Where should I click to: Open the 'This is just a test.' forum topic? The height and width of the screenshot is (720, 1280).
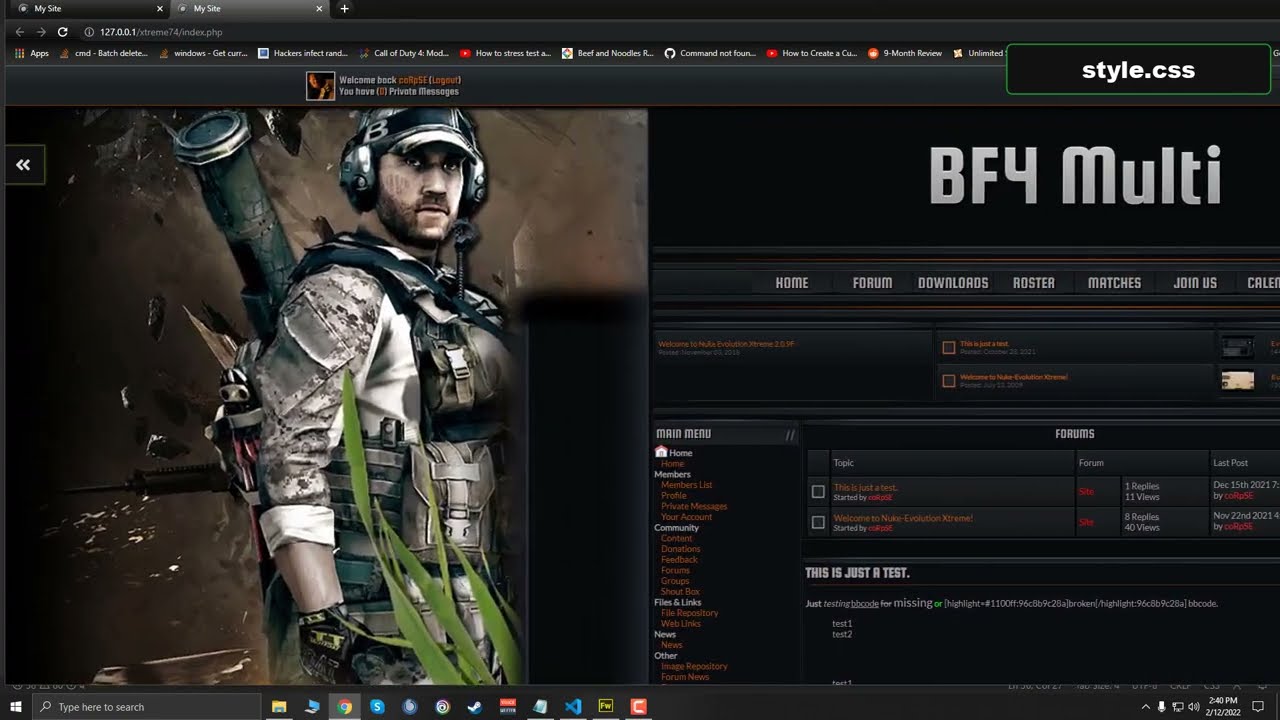866,488
